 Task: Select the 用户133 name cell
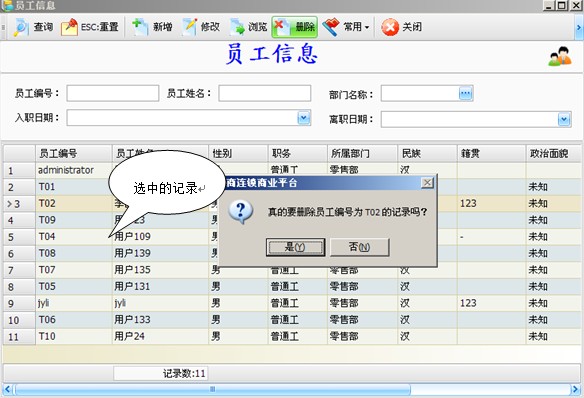click(160, 319)
